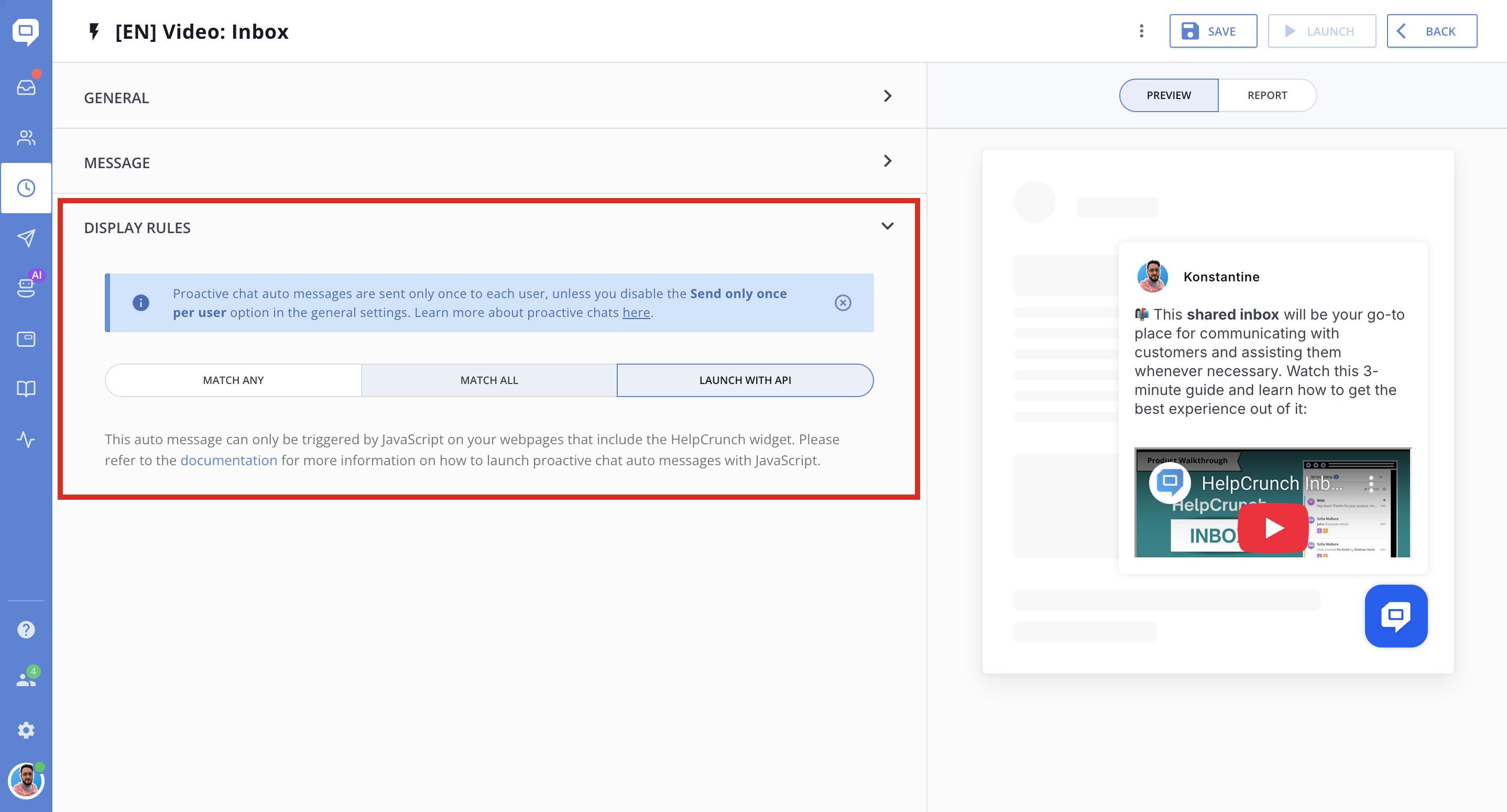Open the Manual messages paper-plane icon
This screenshot has height=812, width=1507.
(x=26, y=238)
